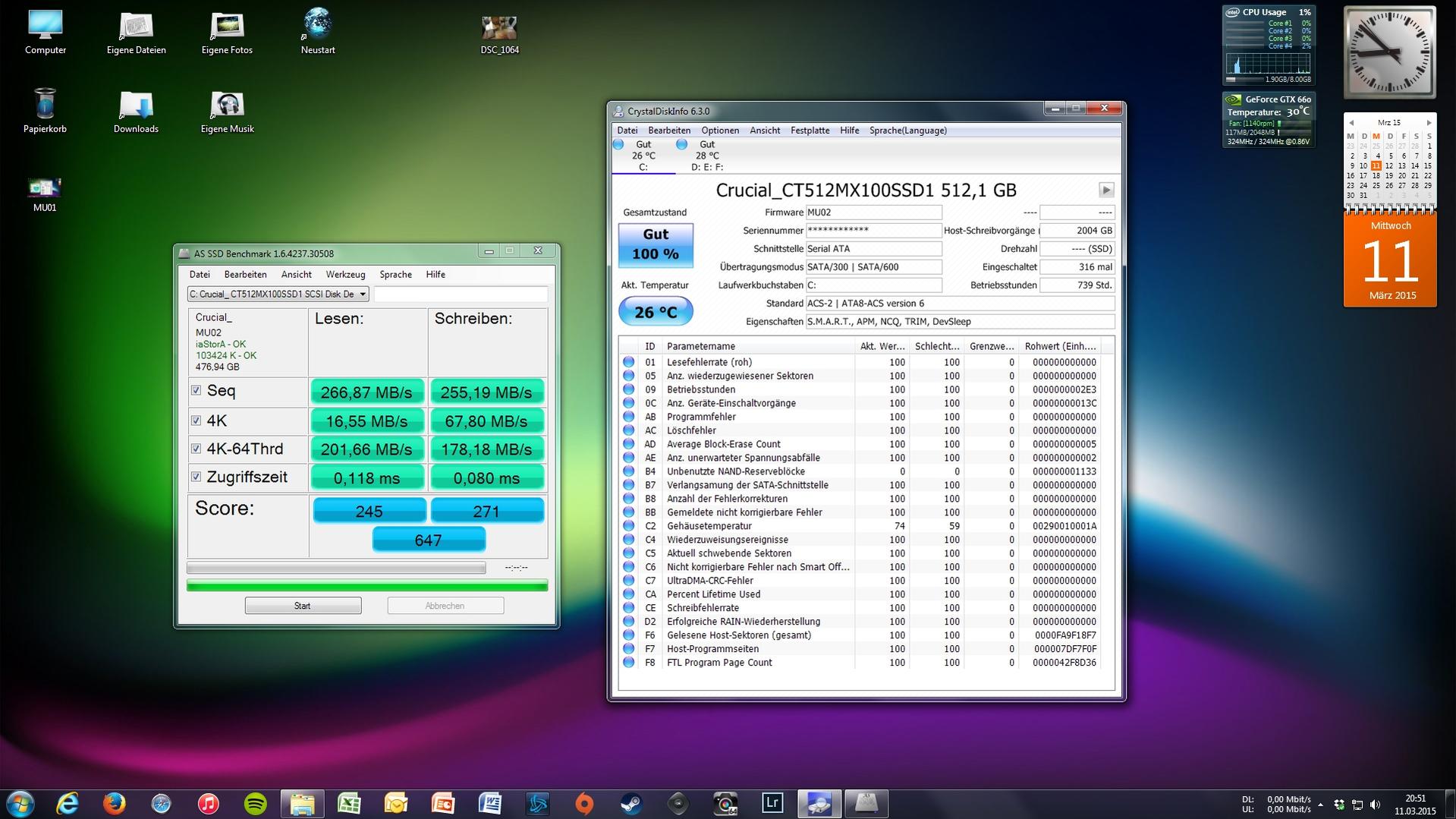This screenshot has width=1456, height=819.
Task: Launch Firefox from the taskbar
Action: 115,803
